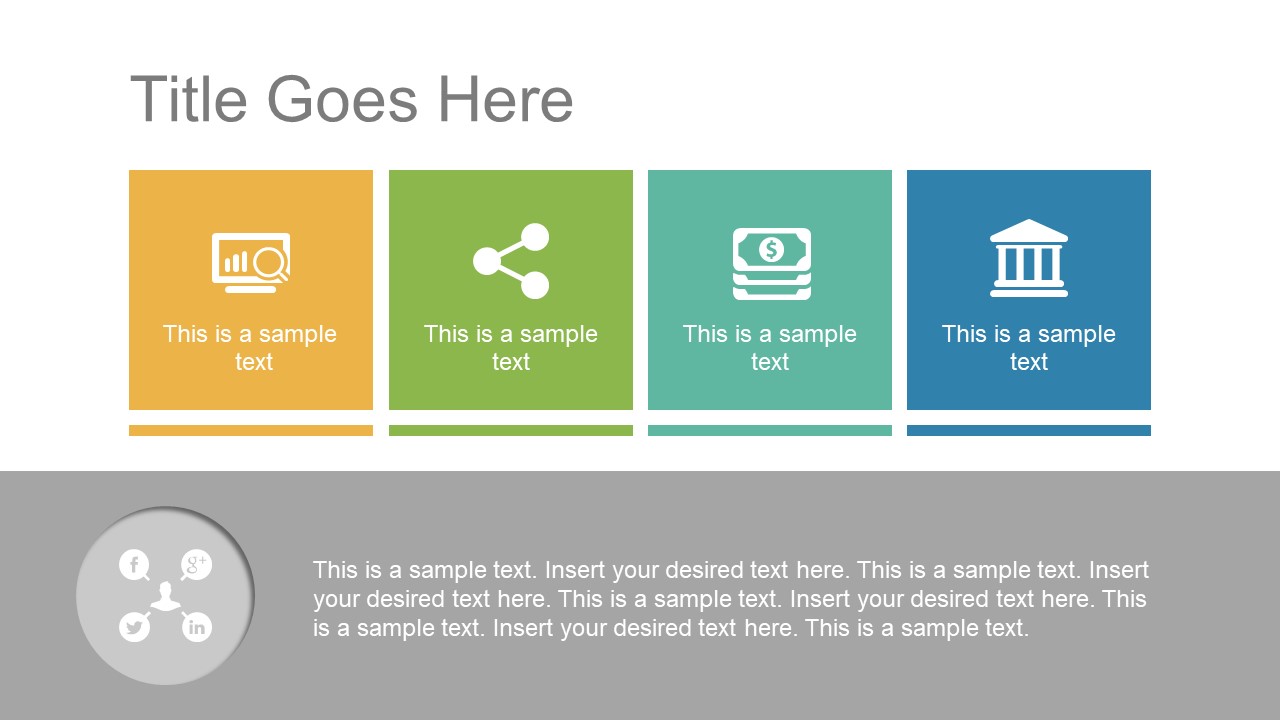Select the "Title Goes Here" heading
The width and height of the screenshot is (1280, 720).
pos(352,99)
